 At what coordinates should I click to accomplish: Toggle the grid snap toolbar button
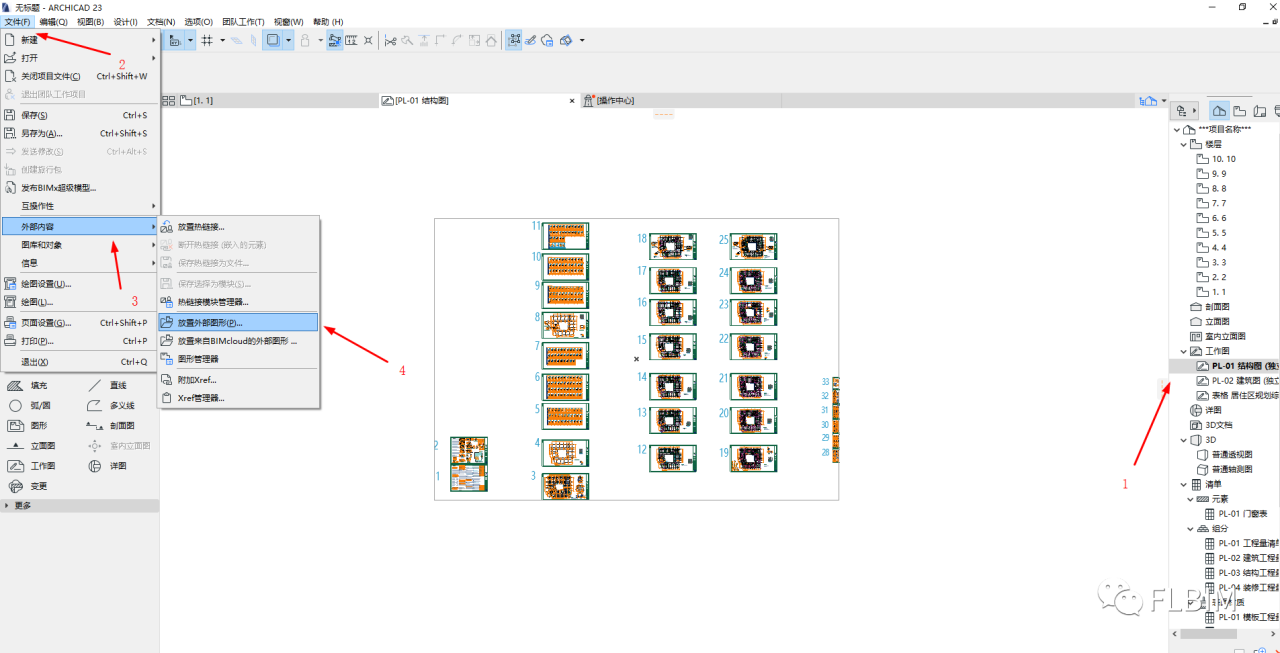coord(207,40)
